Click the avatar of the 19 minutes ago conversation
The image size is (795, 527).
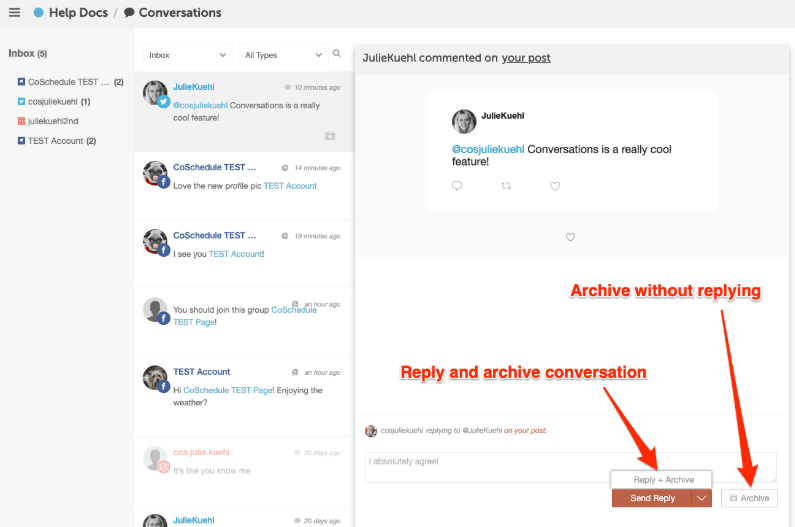(155, 241)
